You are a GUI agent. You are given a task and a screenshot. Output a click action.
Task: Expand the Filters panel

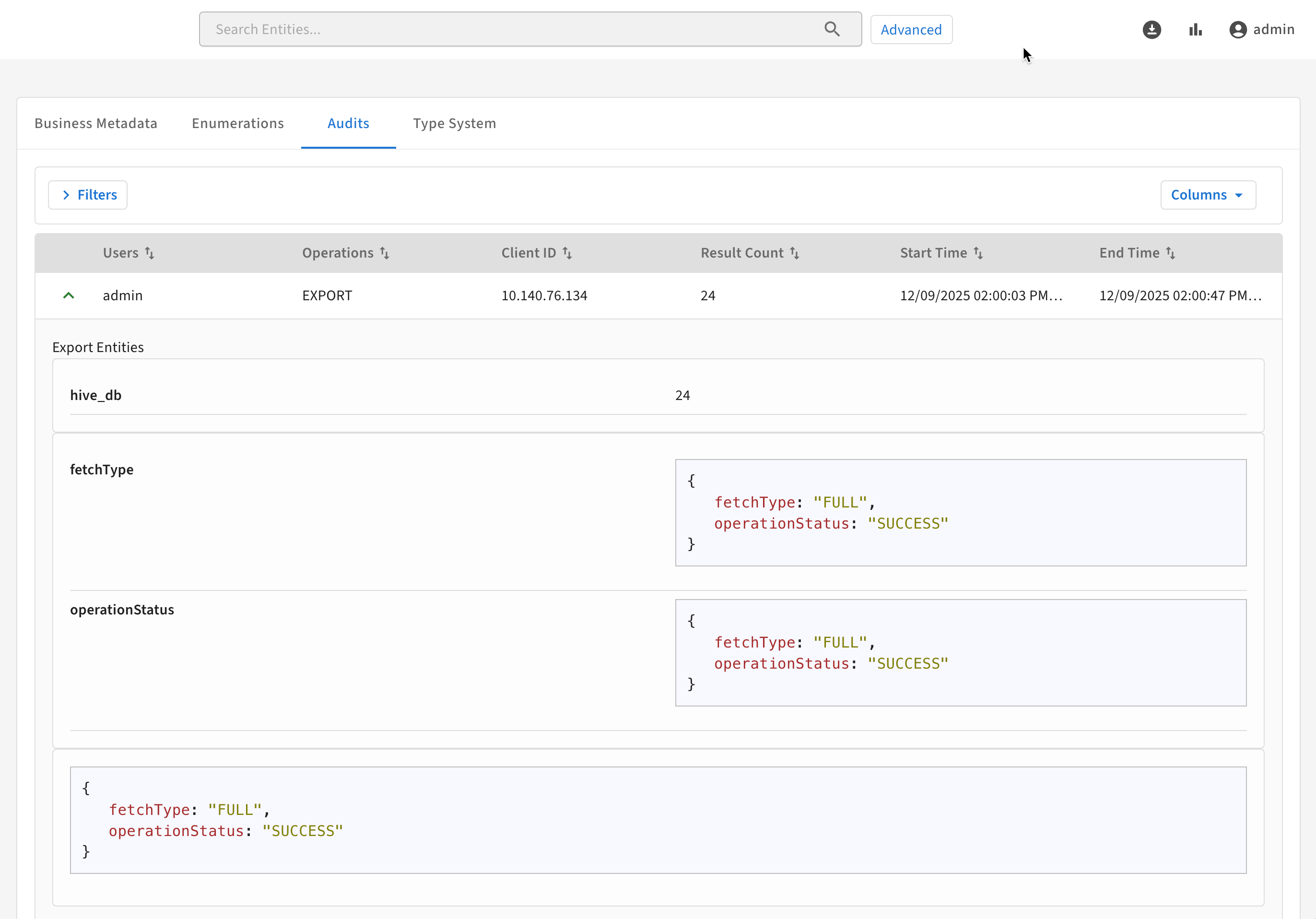88,195
